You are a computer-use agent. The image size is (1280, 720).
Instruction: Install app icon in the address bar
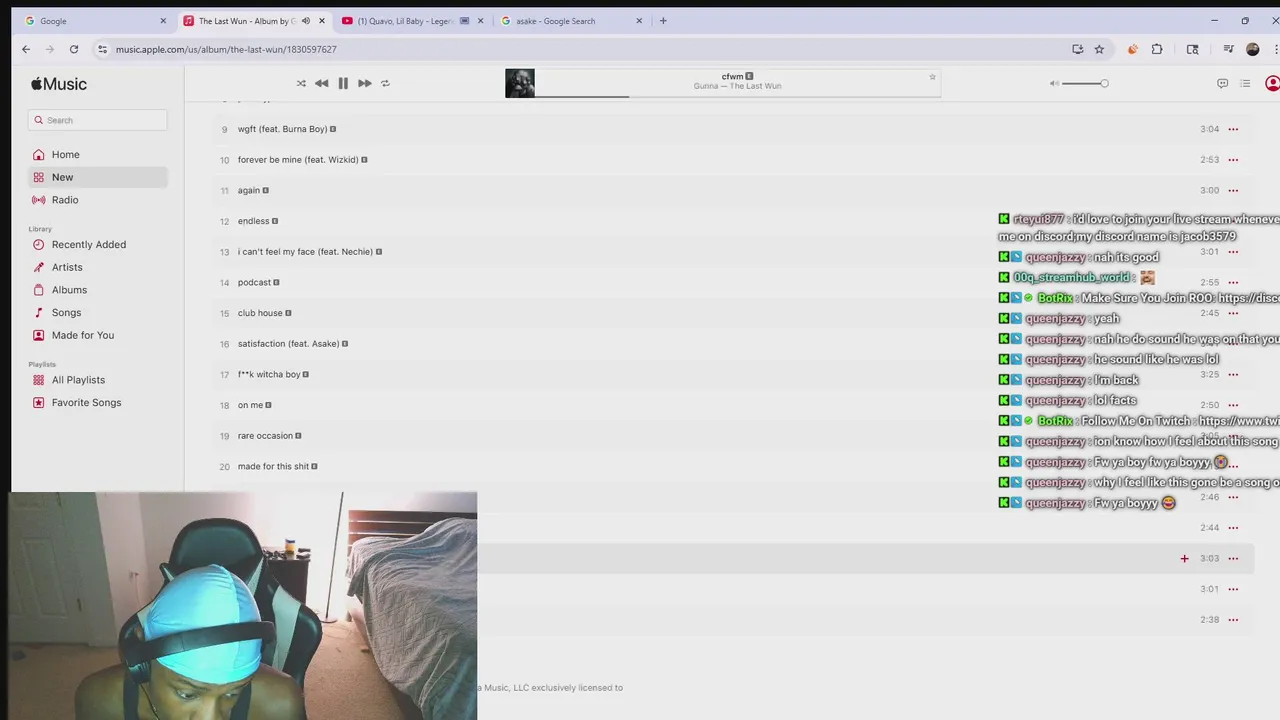coord(1077,49)
